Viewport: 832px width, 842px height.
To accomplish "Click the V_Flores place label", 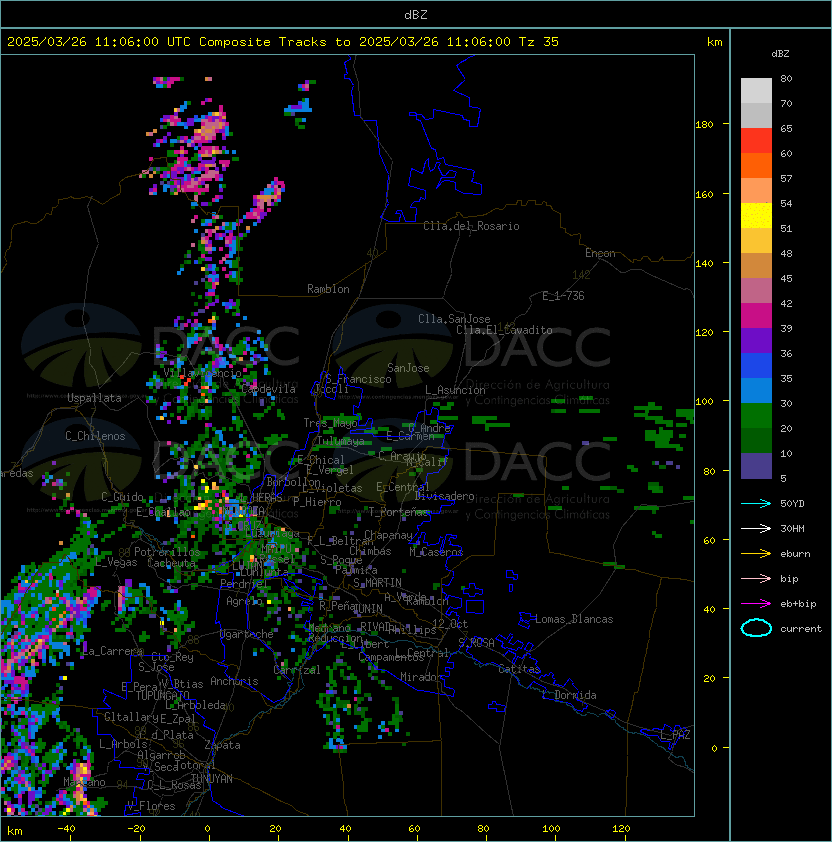I will [x=151, y=806].
